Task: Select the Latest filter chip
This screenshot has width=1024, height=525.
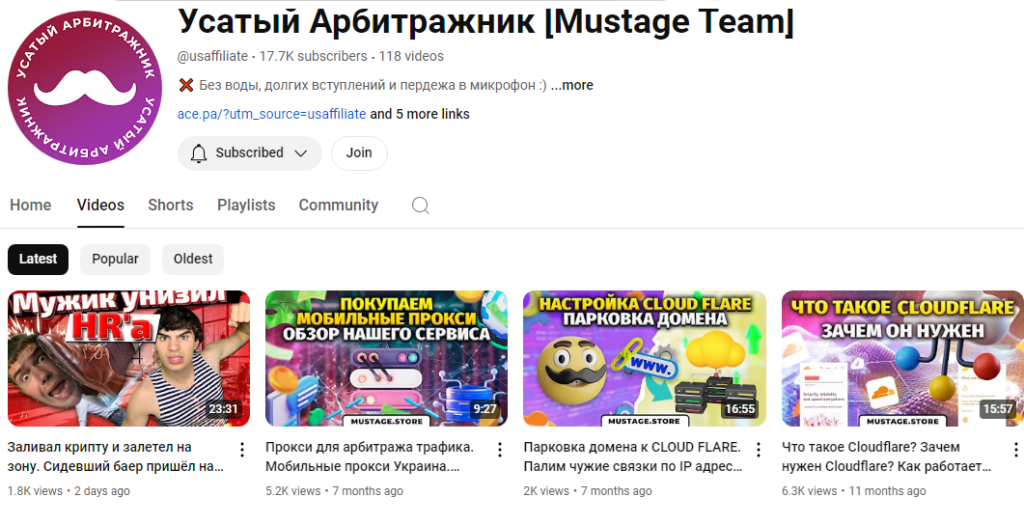Action: (x=38, y=259)
